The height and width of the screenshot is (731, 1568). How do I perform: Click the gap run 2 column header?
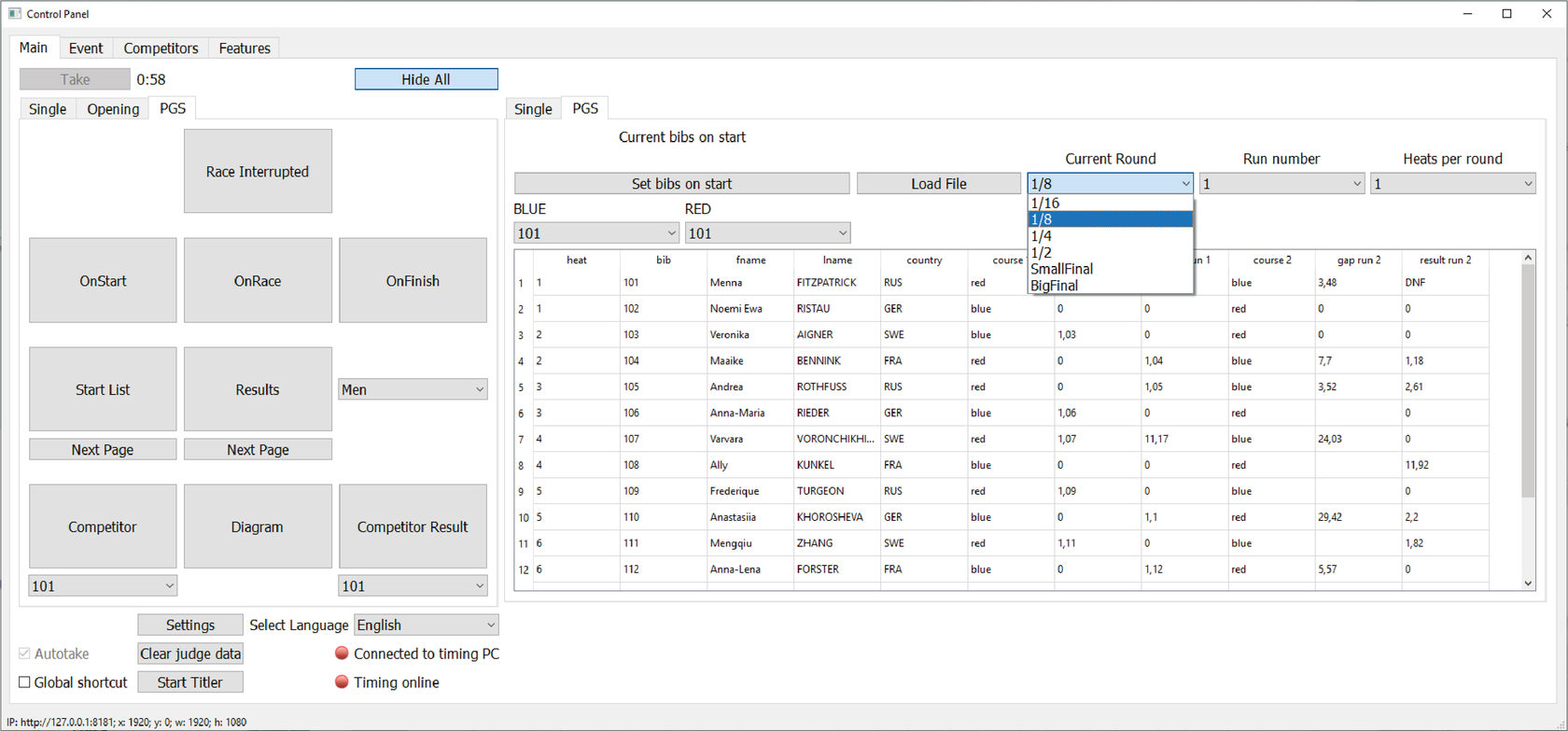click(x=1359, y=260)
